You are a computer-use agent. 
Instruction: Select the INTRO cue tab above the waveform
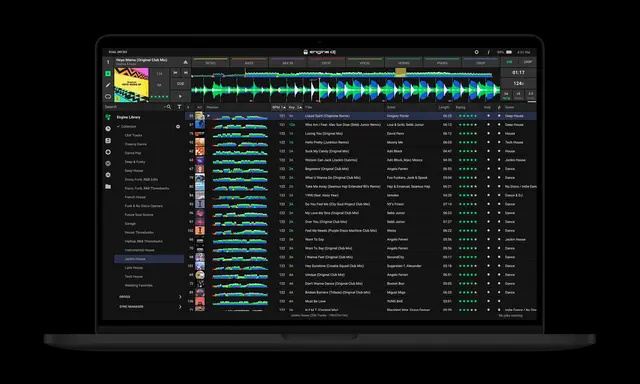coord(210,63)
